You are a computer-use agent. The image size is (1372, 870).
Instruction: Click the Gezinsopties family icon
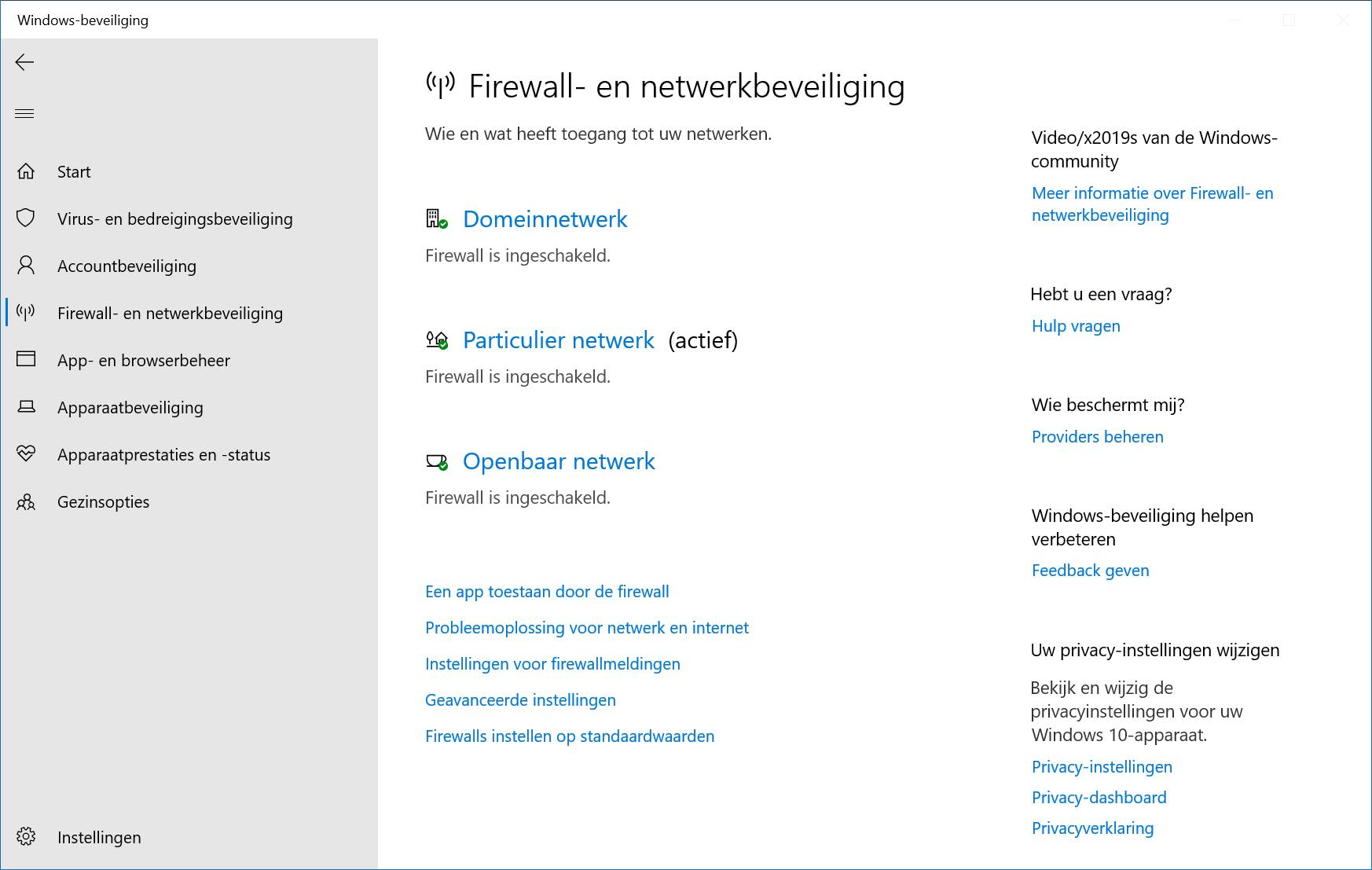click(26, 501)
